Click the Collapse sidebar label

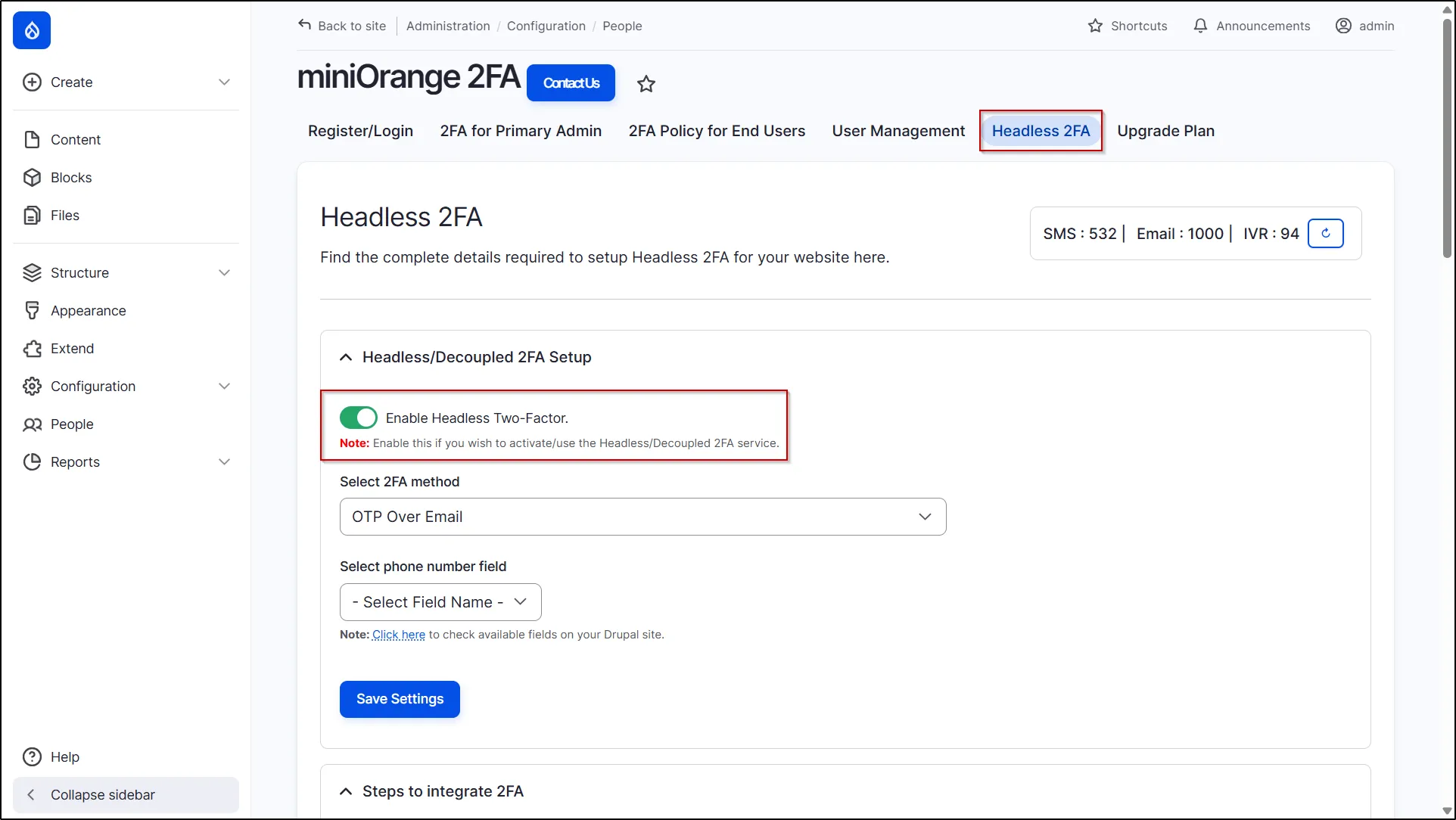(103, 794)
